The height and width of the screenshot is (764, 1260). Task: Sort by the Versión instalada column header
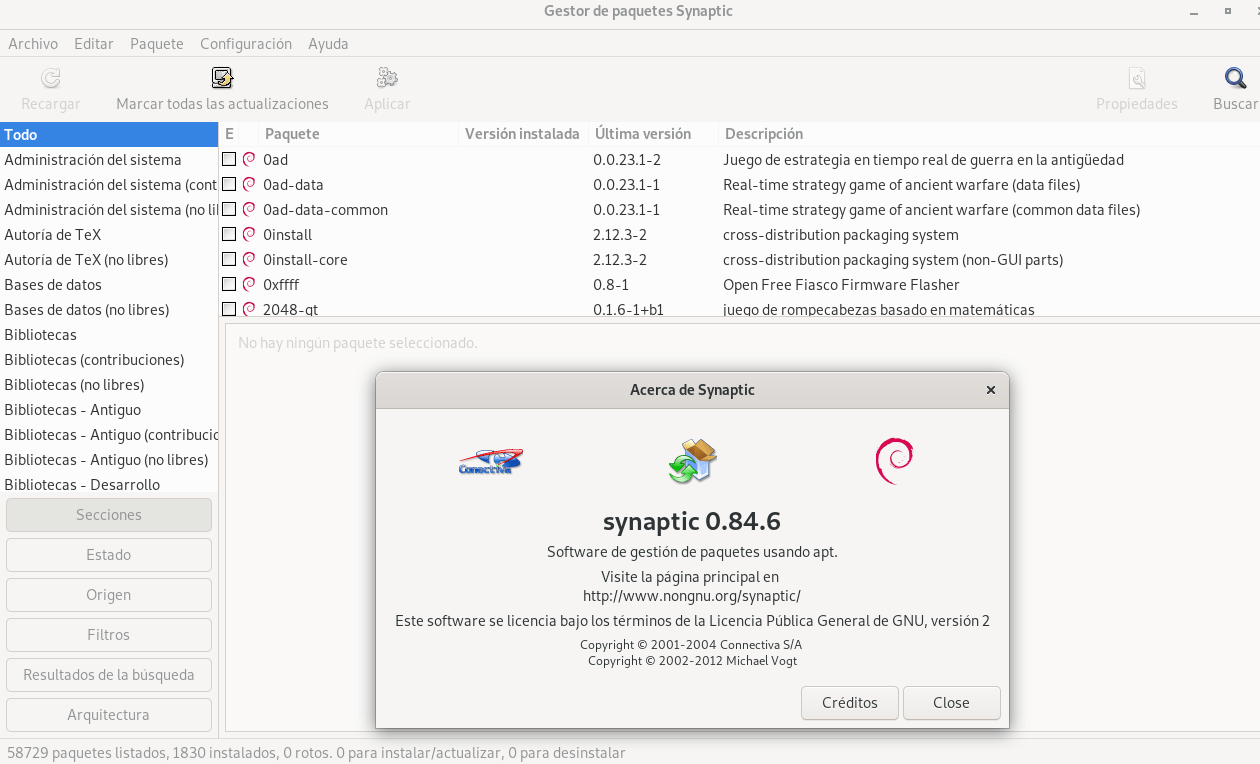click(x=523, y=134)
